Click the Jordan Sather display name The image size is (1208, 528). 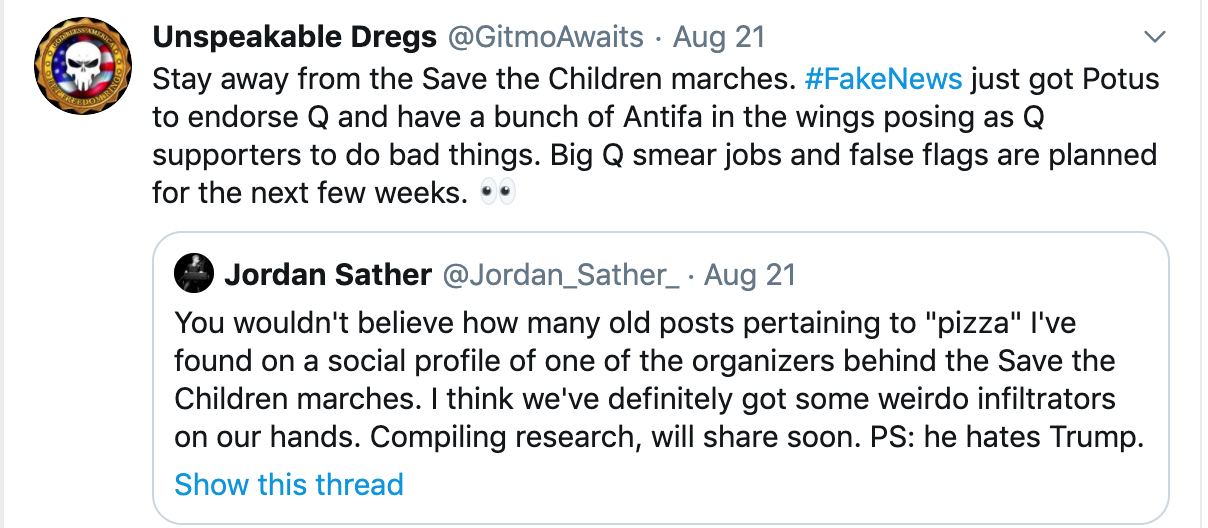coord(328,274)
